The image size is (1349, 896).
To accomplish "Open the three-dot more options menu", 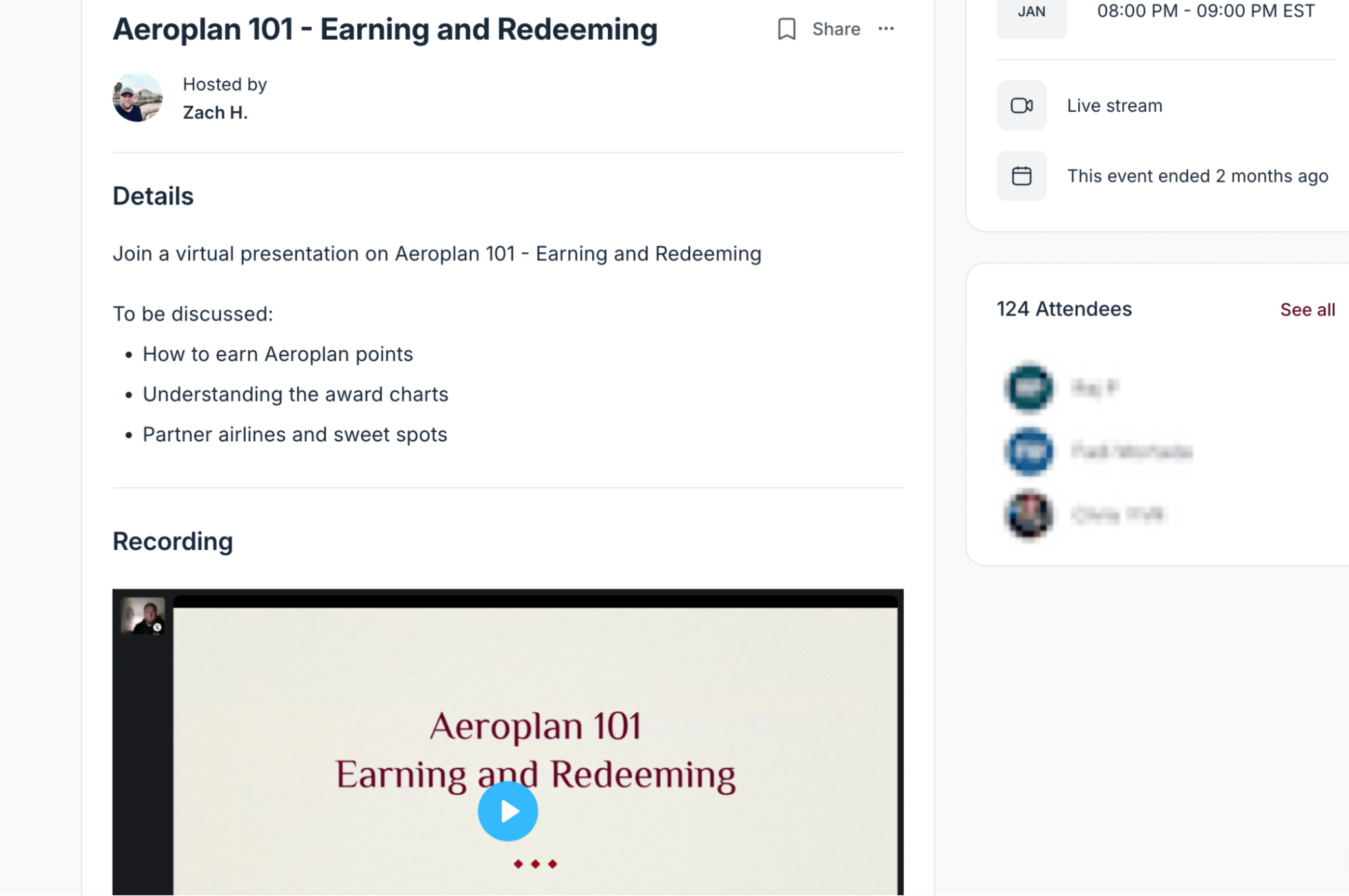I will pyautogui.click(x=885, y=29).
